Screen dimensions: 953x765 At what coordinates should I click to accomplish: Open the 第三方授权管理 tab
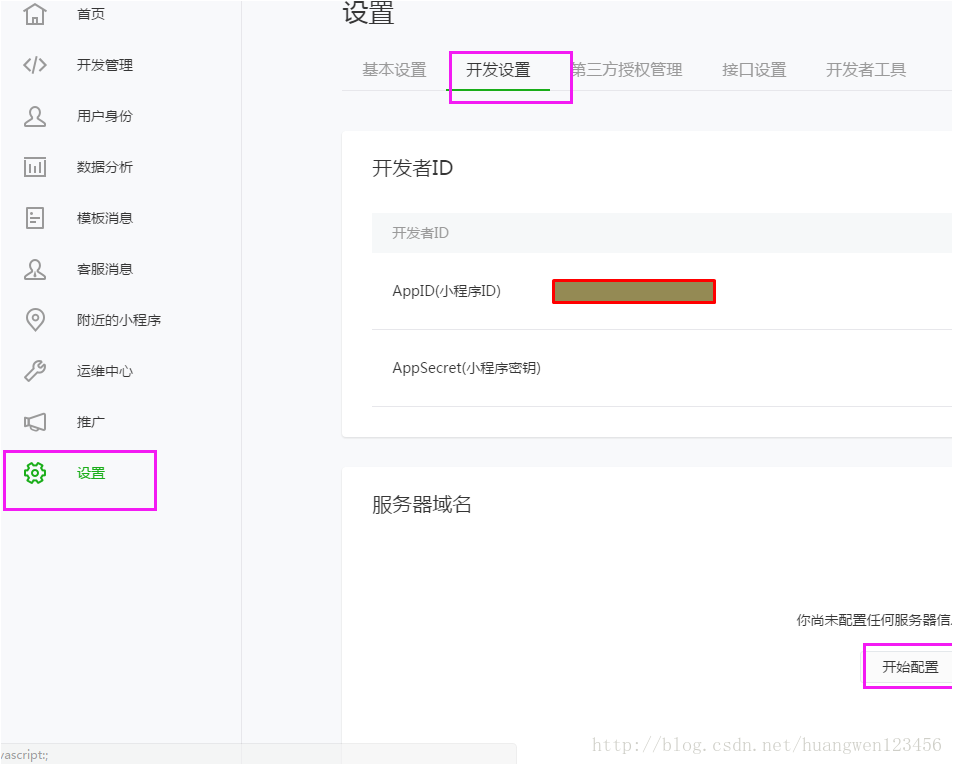627,70
